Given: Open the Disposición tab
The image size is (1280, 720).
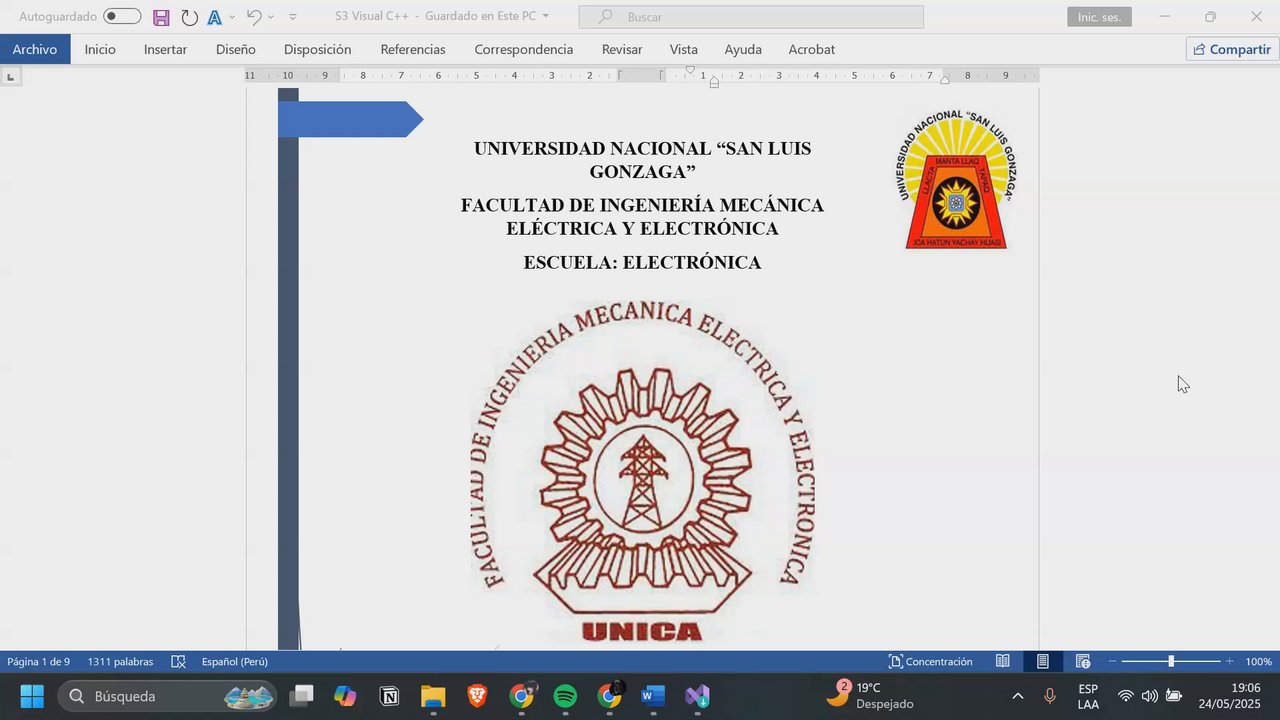Looking at the screenshot, I should coord(317,49).
